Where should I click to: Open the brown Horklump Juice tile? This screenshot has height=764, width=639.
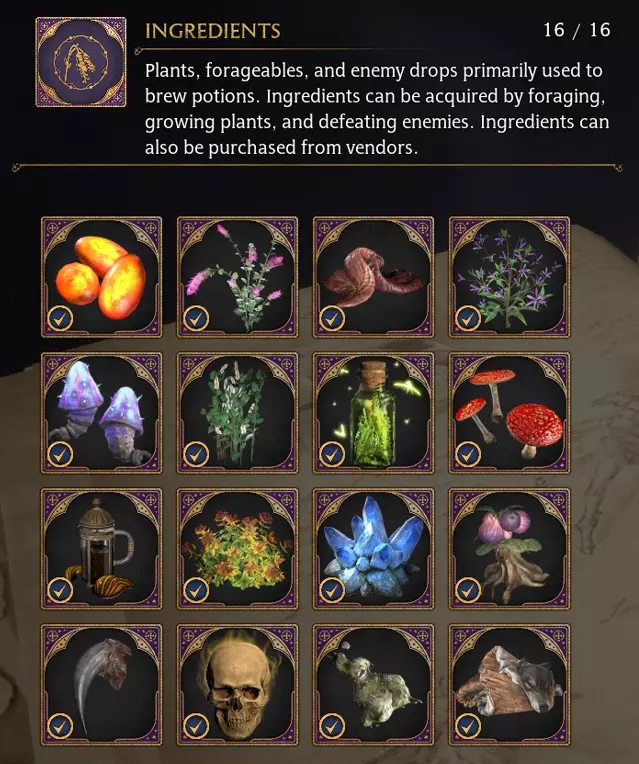(373, 277)
